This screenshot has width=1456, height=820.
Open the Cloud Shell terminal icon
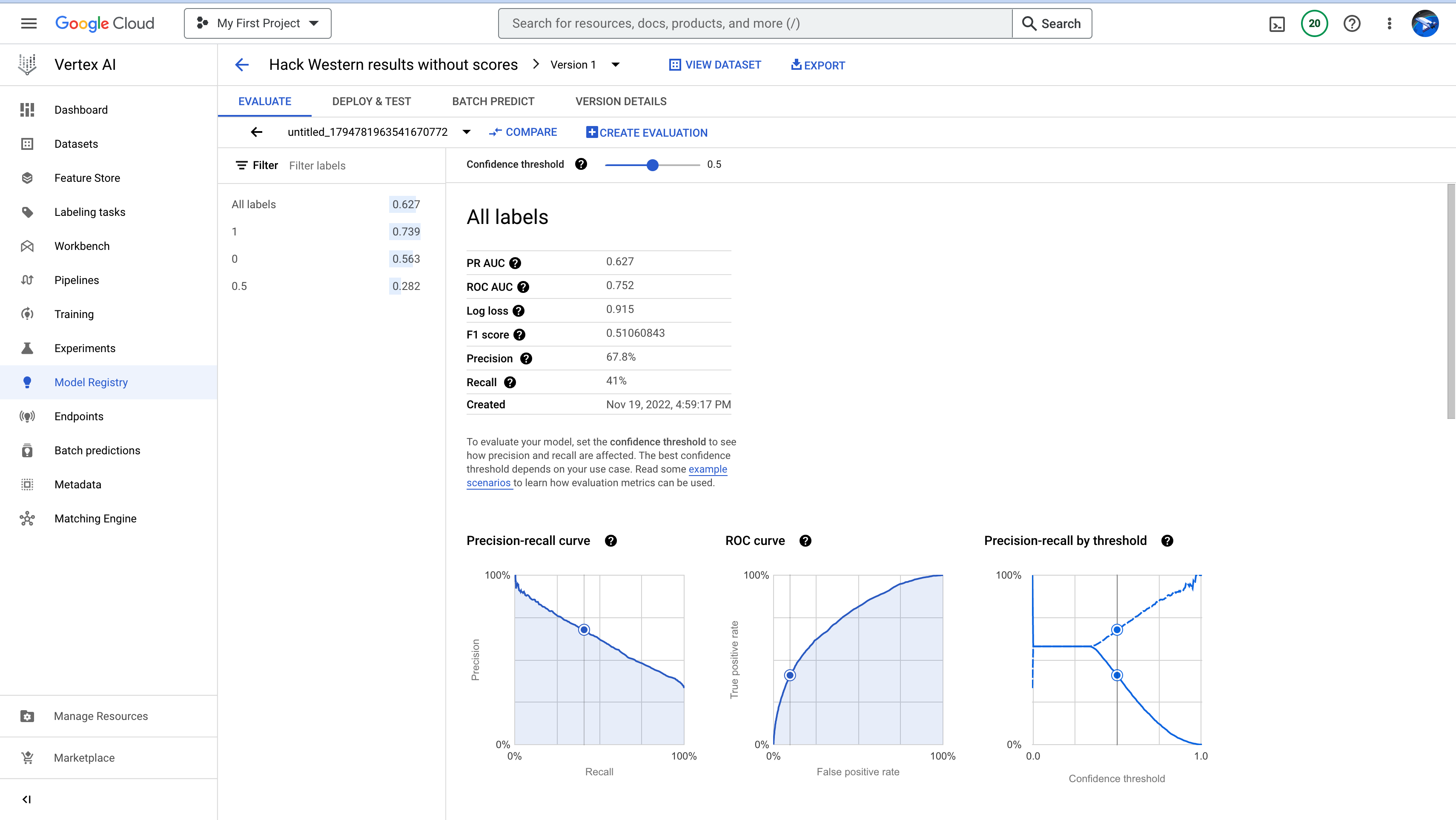click(1277, 24)
